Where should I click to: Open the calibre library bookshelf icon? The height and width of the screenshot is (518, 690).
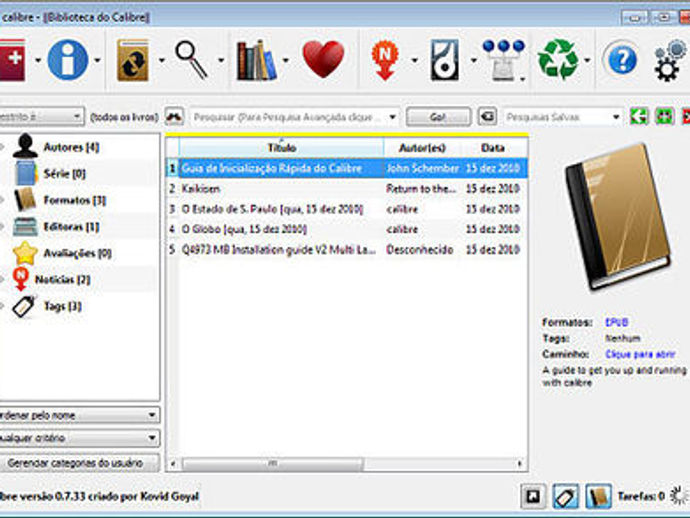click(257, 60)
